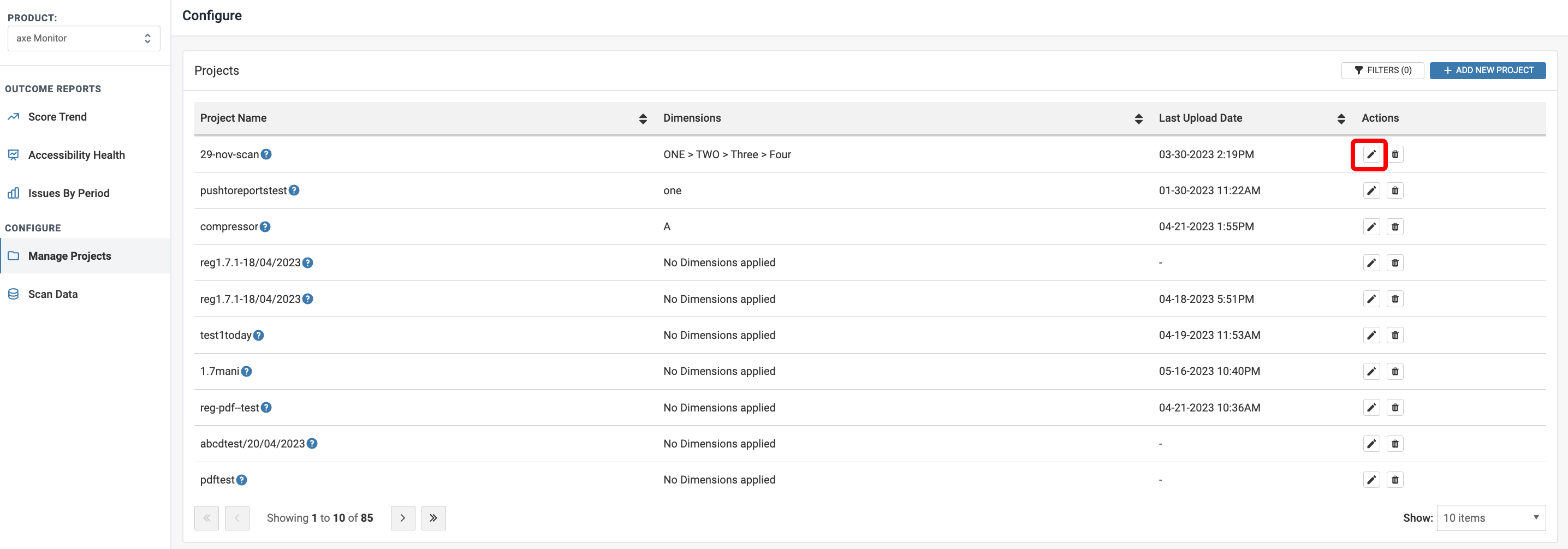Sort by Last Upload Date
The image size is (1568, 549).
coord(1341,118)
